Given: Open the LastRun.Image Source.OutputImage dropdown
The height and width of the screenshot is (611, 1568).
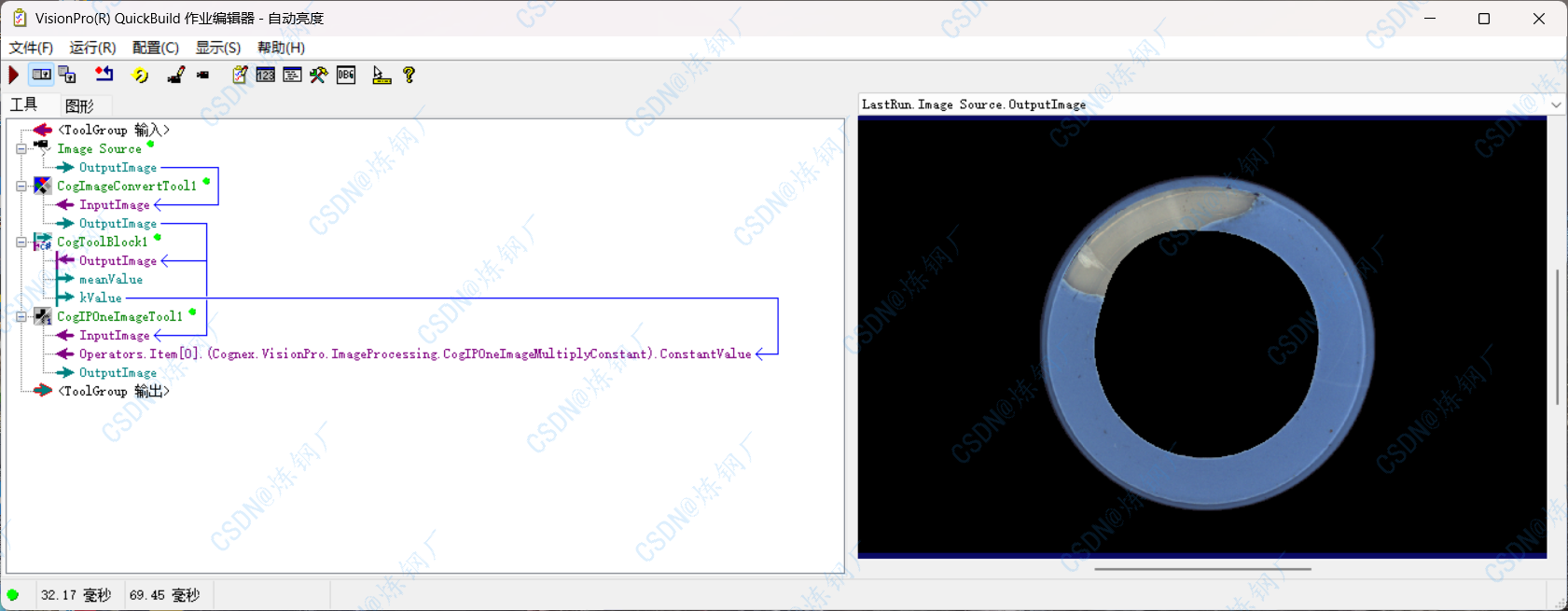Looking at the screenshot, I should click(1556, 105).
